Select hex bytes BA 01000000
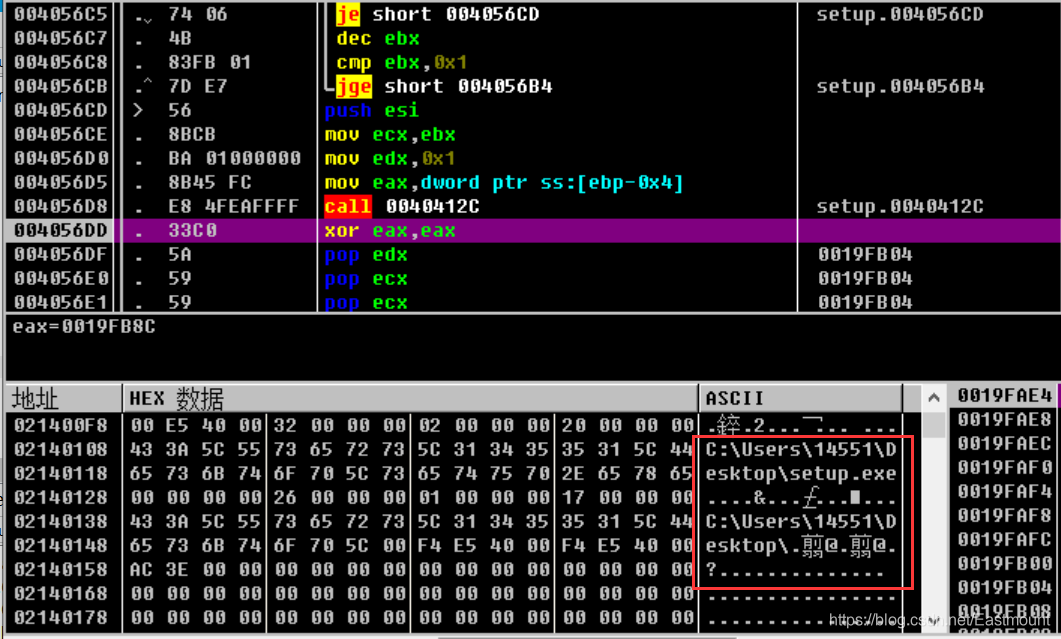The width and height of the screenshot is (1061, 639). pos(234,158)
